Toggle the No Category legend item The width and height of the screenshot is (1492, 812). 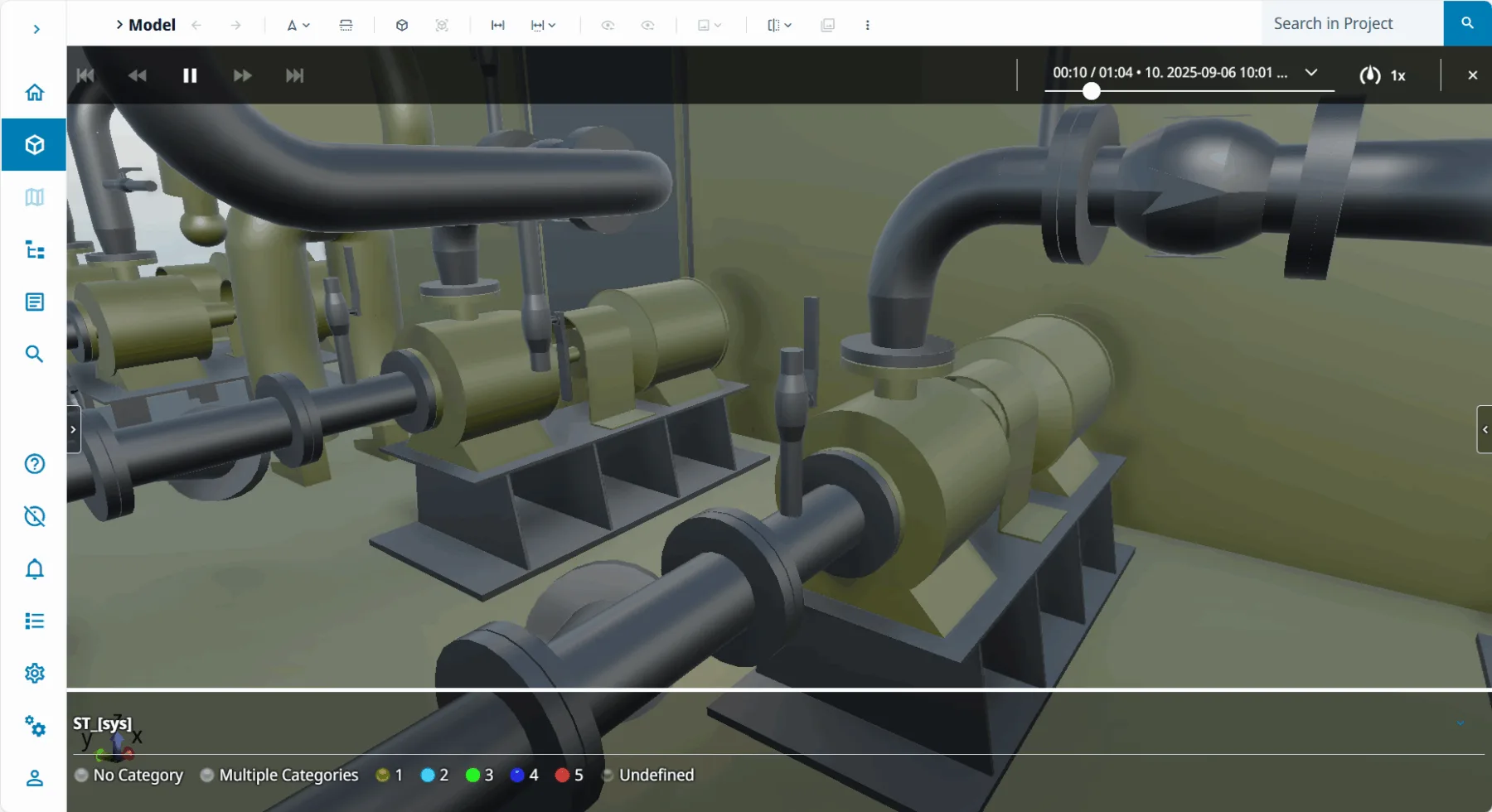click(128, 775)
